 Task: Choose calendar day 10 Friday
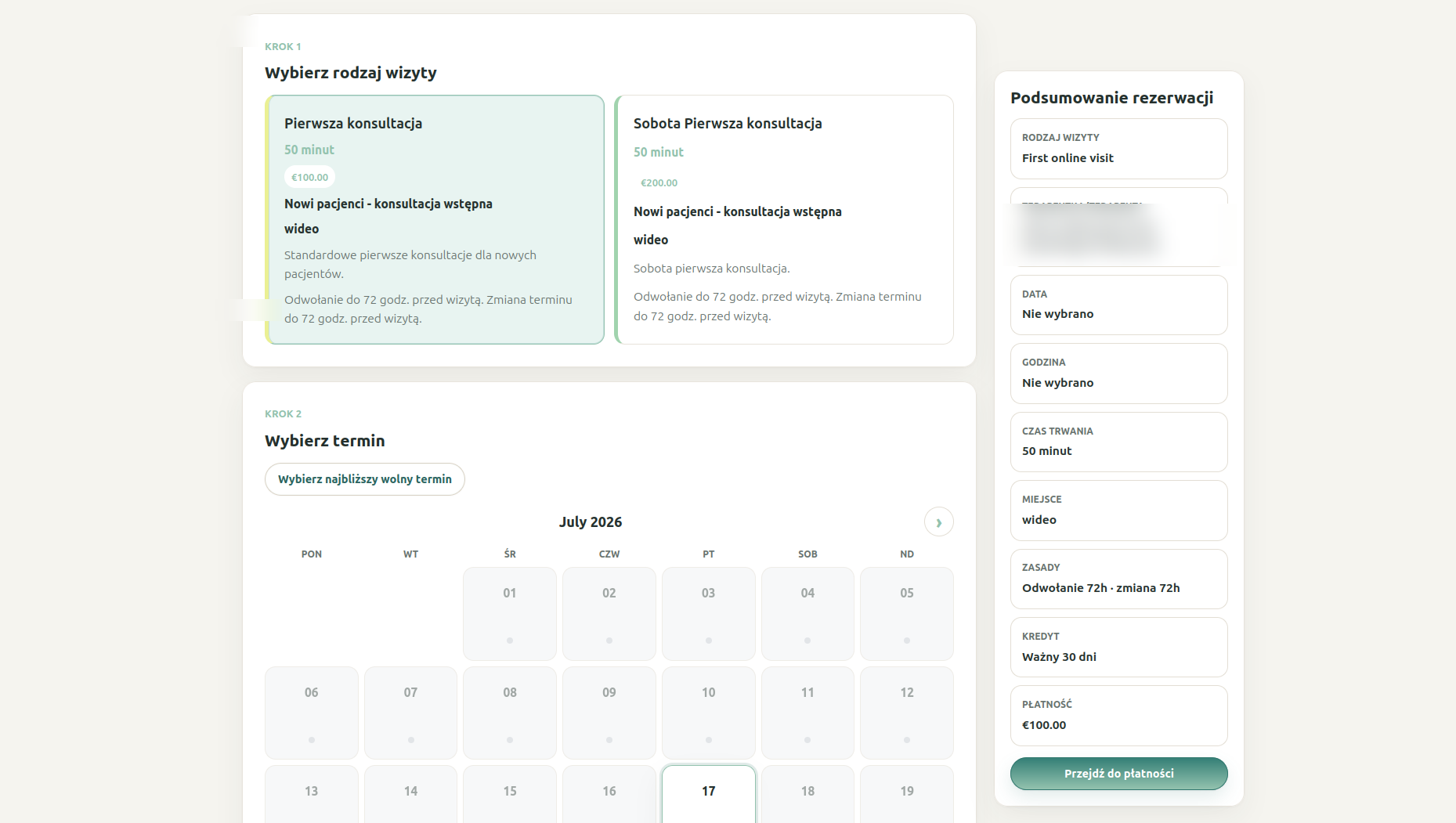(x=709, y=713)
